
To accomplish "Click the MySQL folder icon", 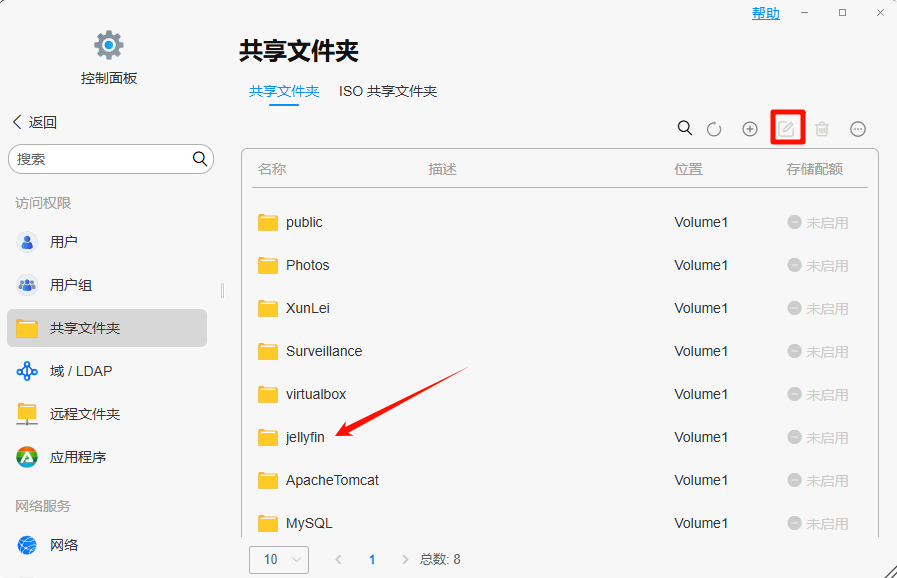I will pos(268,523).
